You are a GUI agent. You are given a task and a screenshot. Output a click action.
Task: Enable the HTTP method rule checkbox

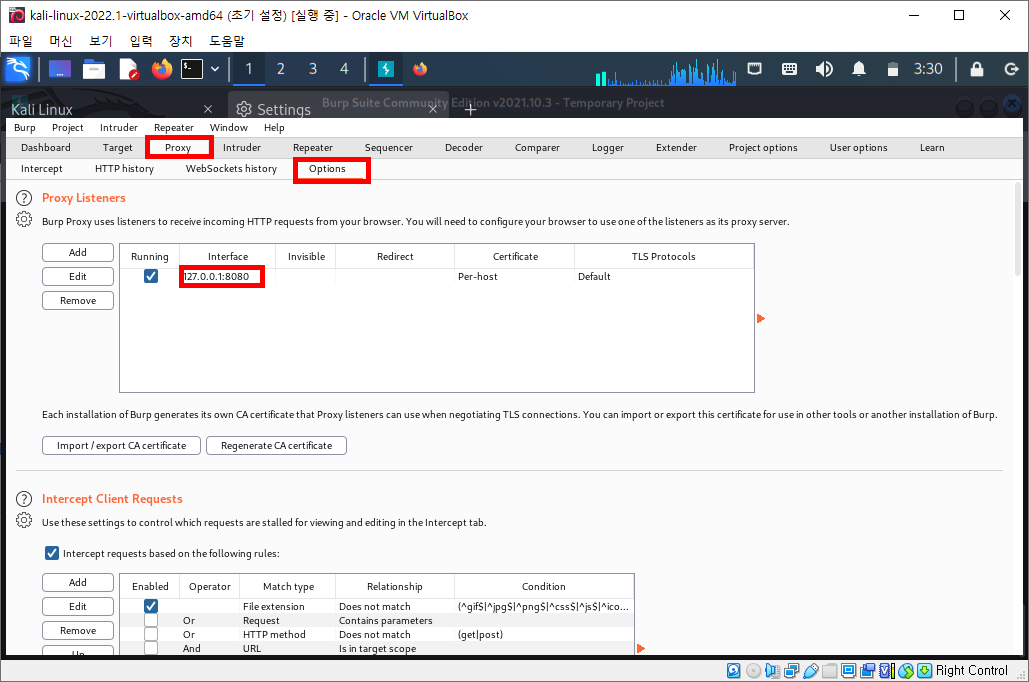tap(151, 634)
